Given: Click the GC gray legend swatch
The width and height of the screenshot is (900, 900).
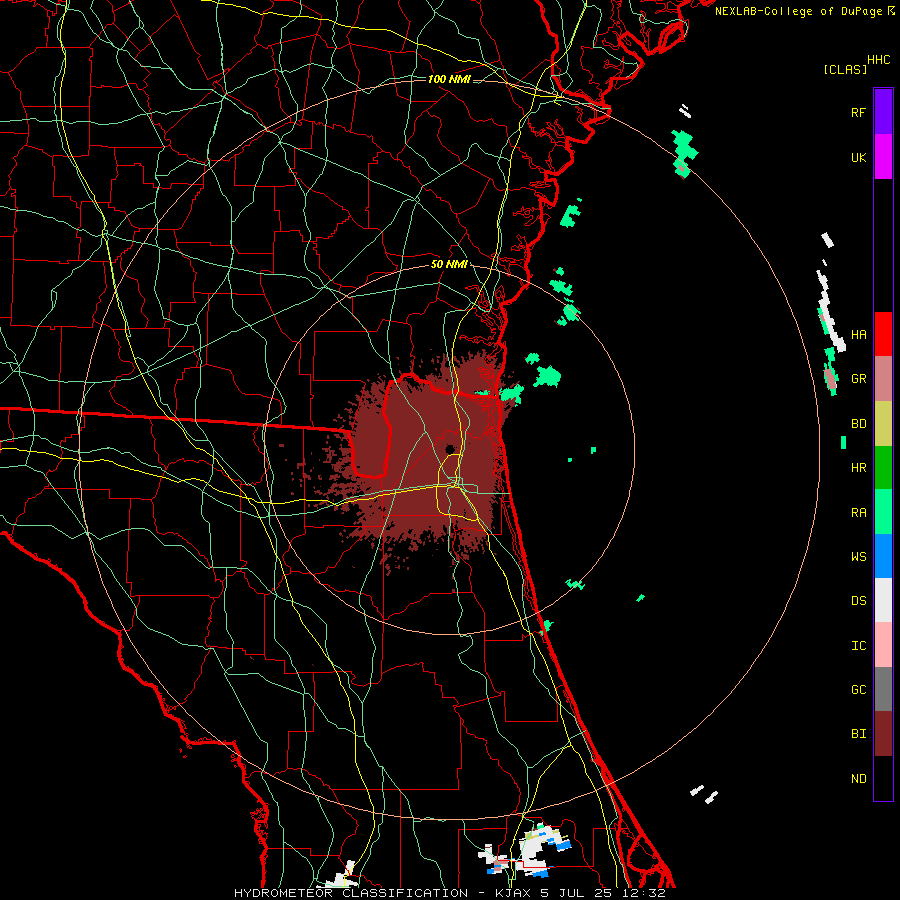Looking at the screenshot, I should click(x=883, y=689).
